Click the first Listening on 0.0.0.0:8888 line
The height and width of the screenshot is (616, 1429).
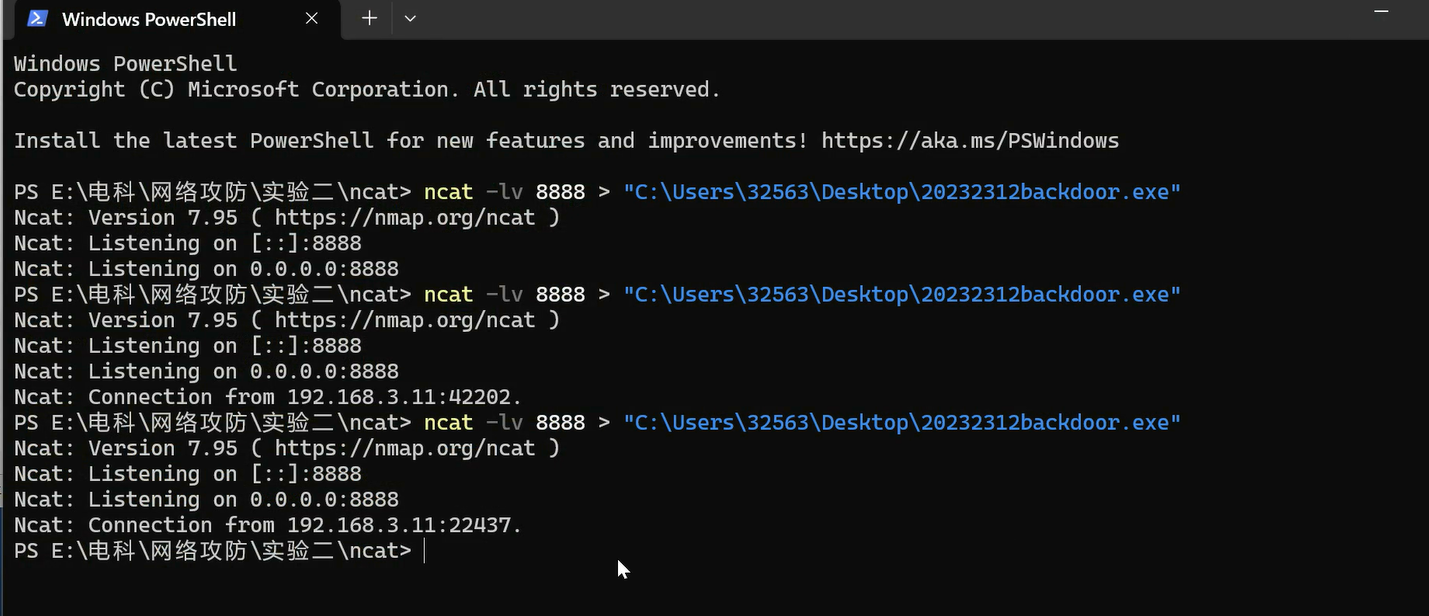[206, 269]
